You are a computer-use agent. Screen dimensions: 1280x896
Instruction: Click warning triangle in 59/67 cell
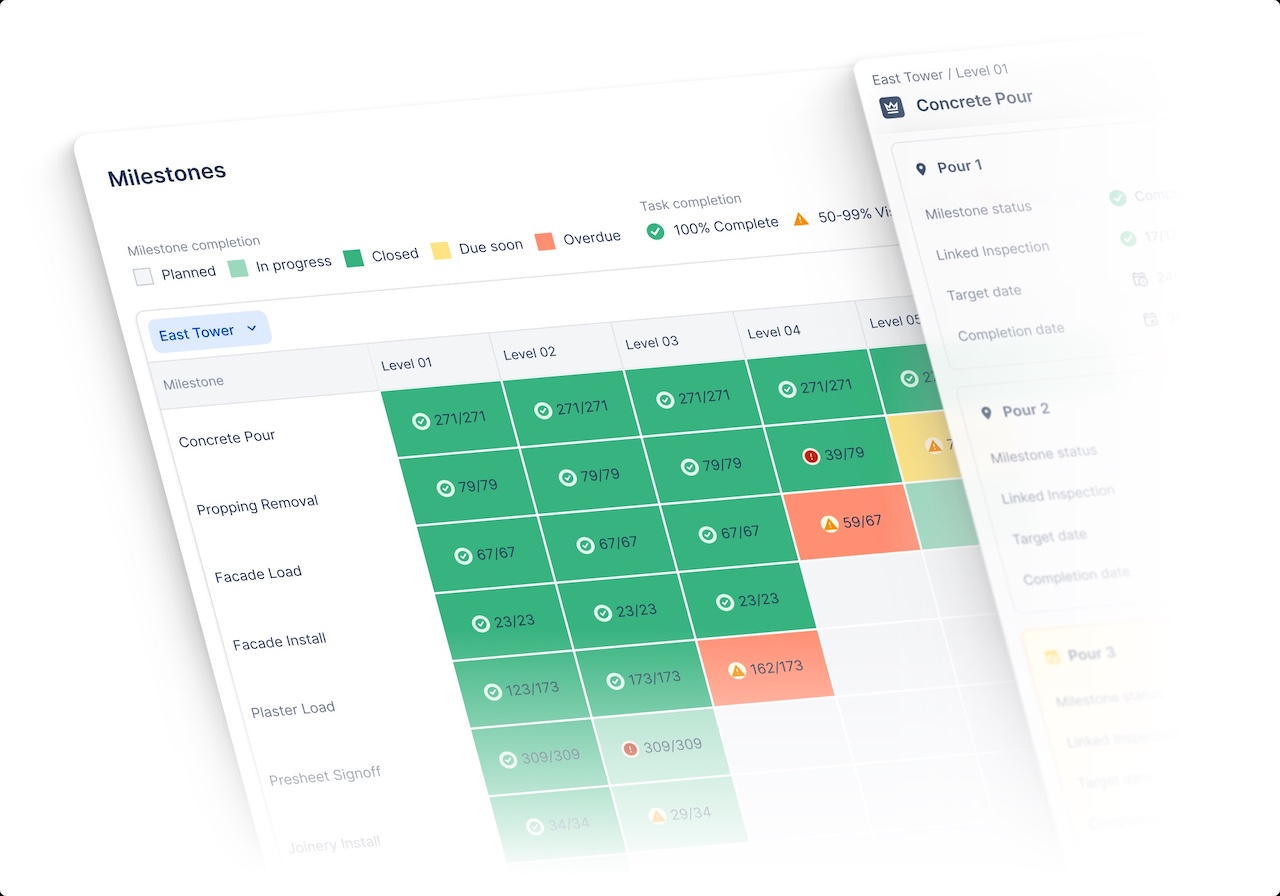coord(829,523)
